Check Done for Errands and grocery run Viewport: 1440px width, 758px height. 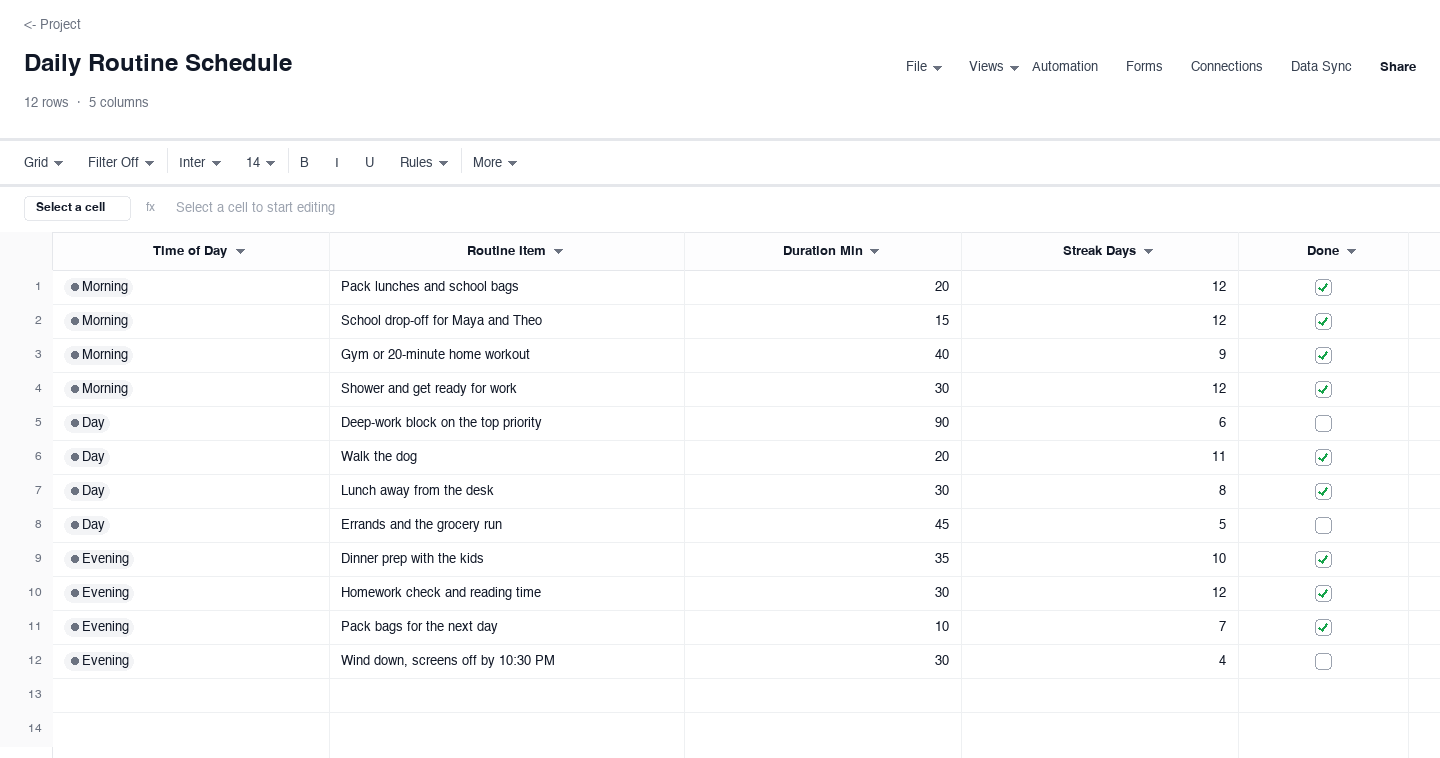[x=1323, y=525]
